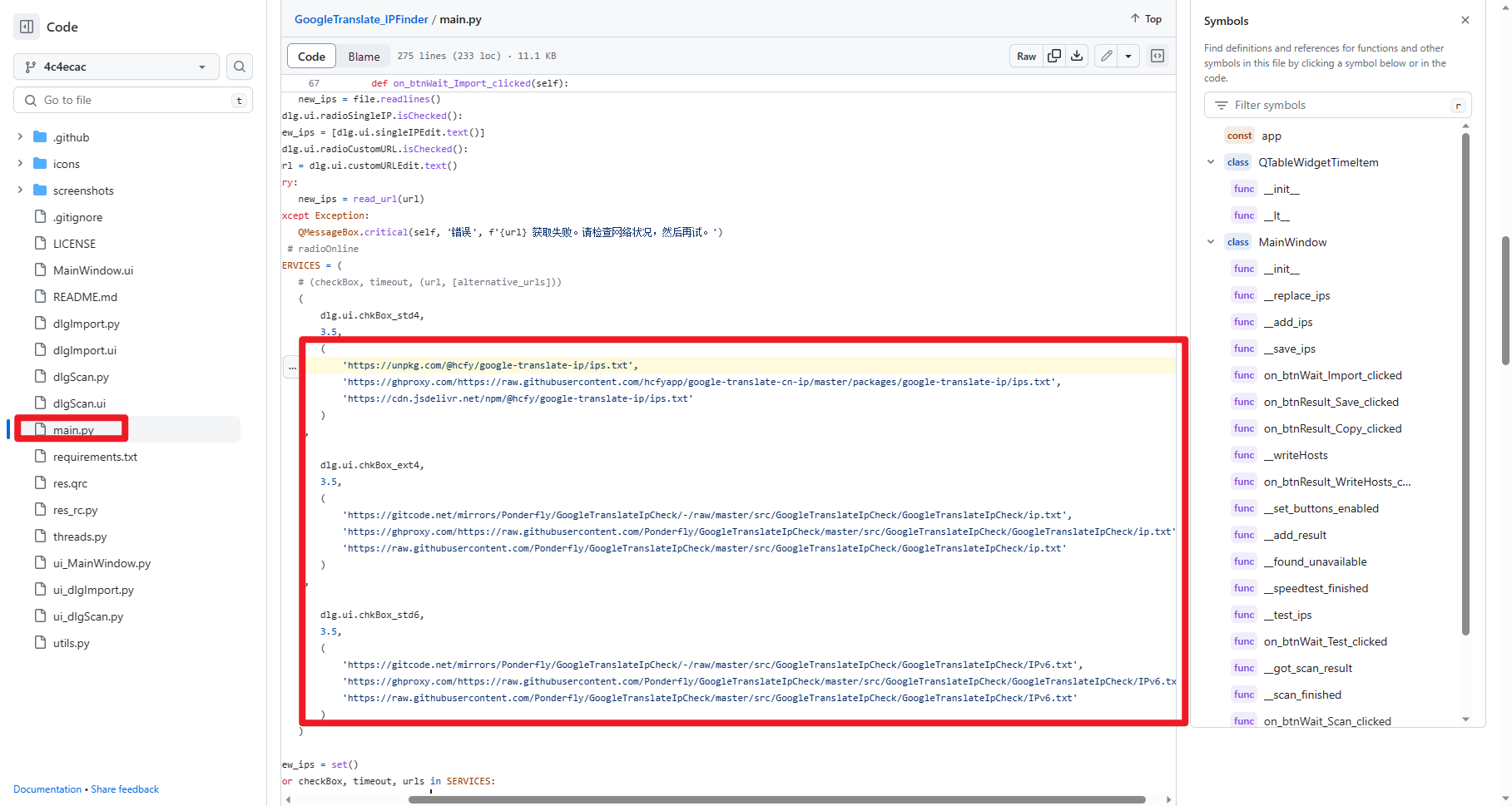
Task: Focus the Go to file input
Action: pyautogui.click(x=133, y=100)
